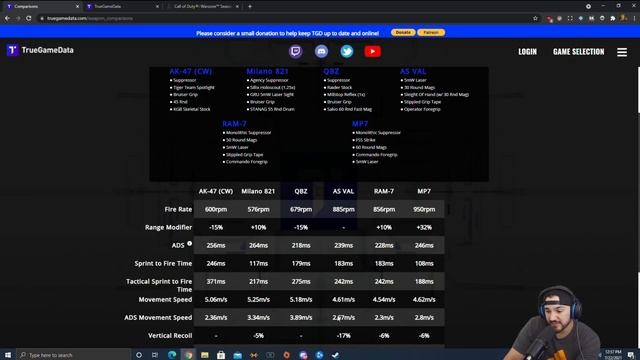Select the AS VAL loadout heading
This screenshot has width=640, height=360.
(413, 71)
